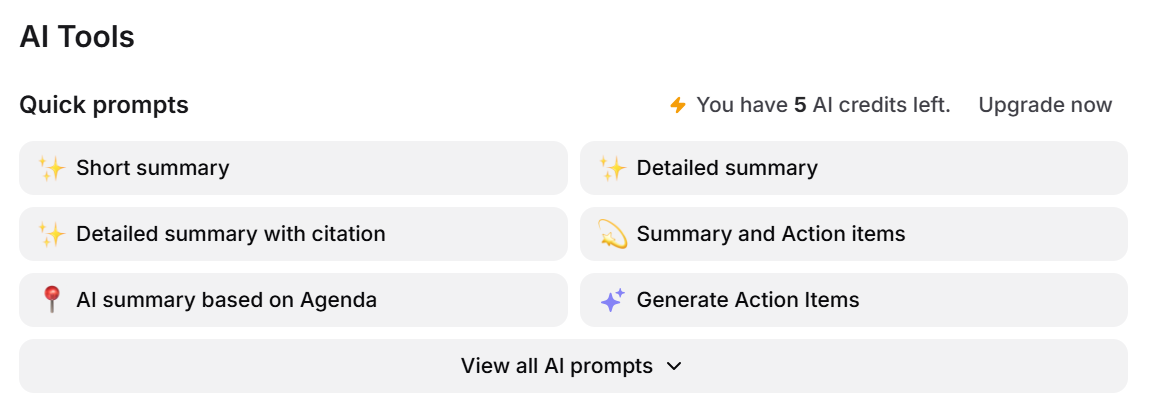Click sparkles icon of Detailed summary with citation
Viewport: 1156px width, 417px height.
[51, 234]
